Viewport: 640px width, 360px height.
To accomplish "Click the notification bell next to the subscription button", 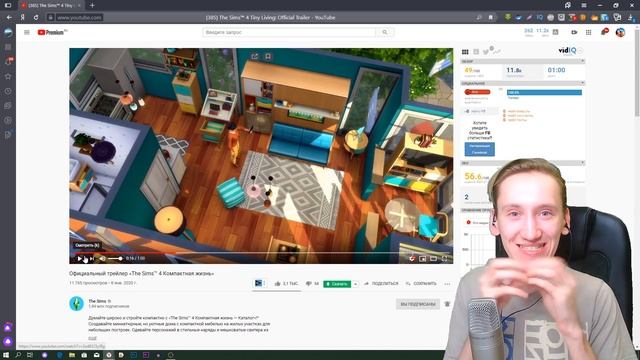I will point(447,304).
